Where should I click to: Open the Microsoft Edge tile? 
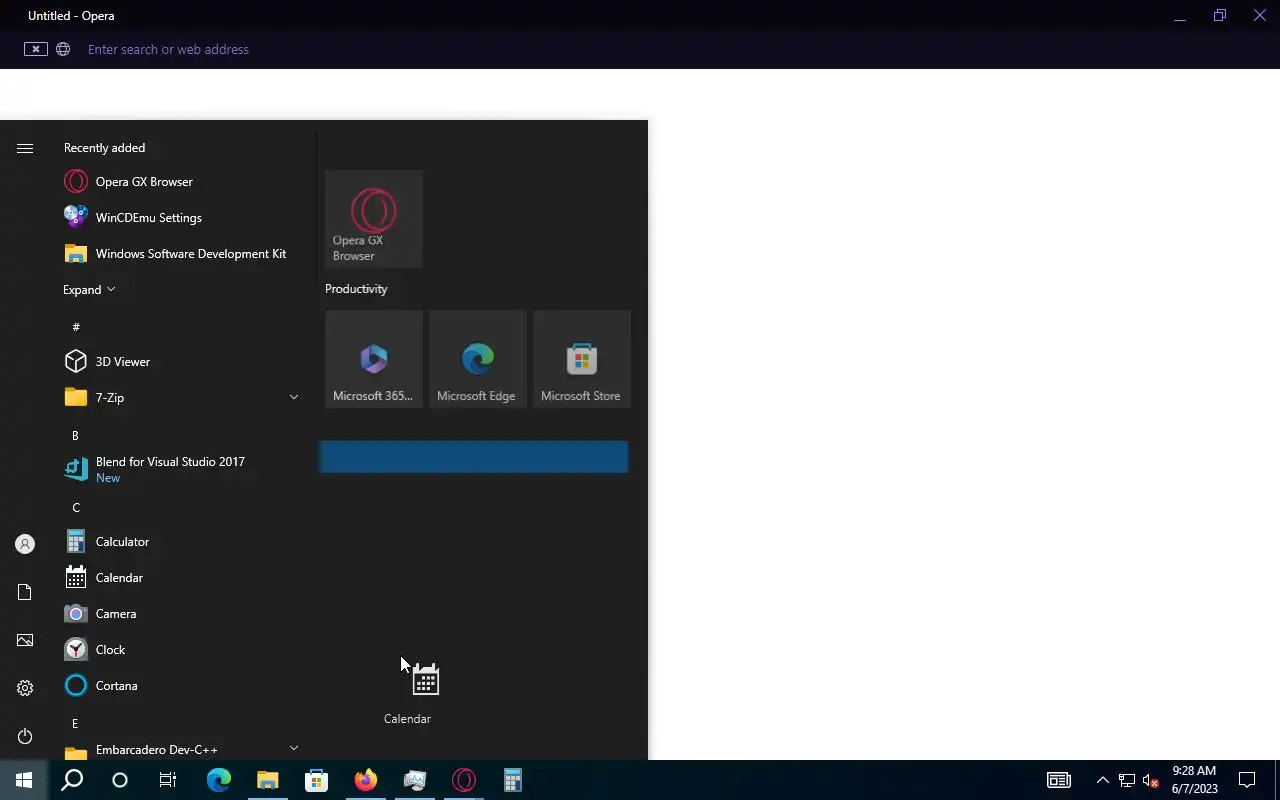pyautogui.click(x=478, y=359)
